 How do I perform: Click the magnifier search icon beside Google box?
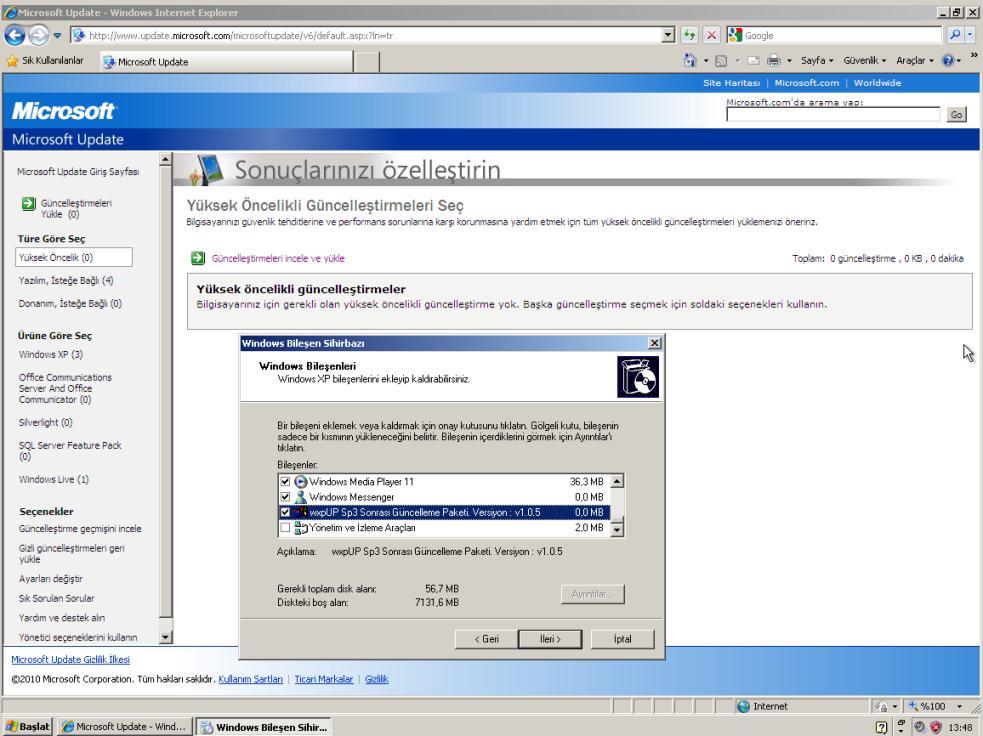[x=955, y=35]
